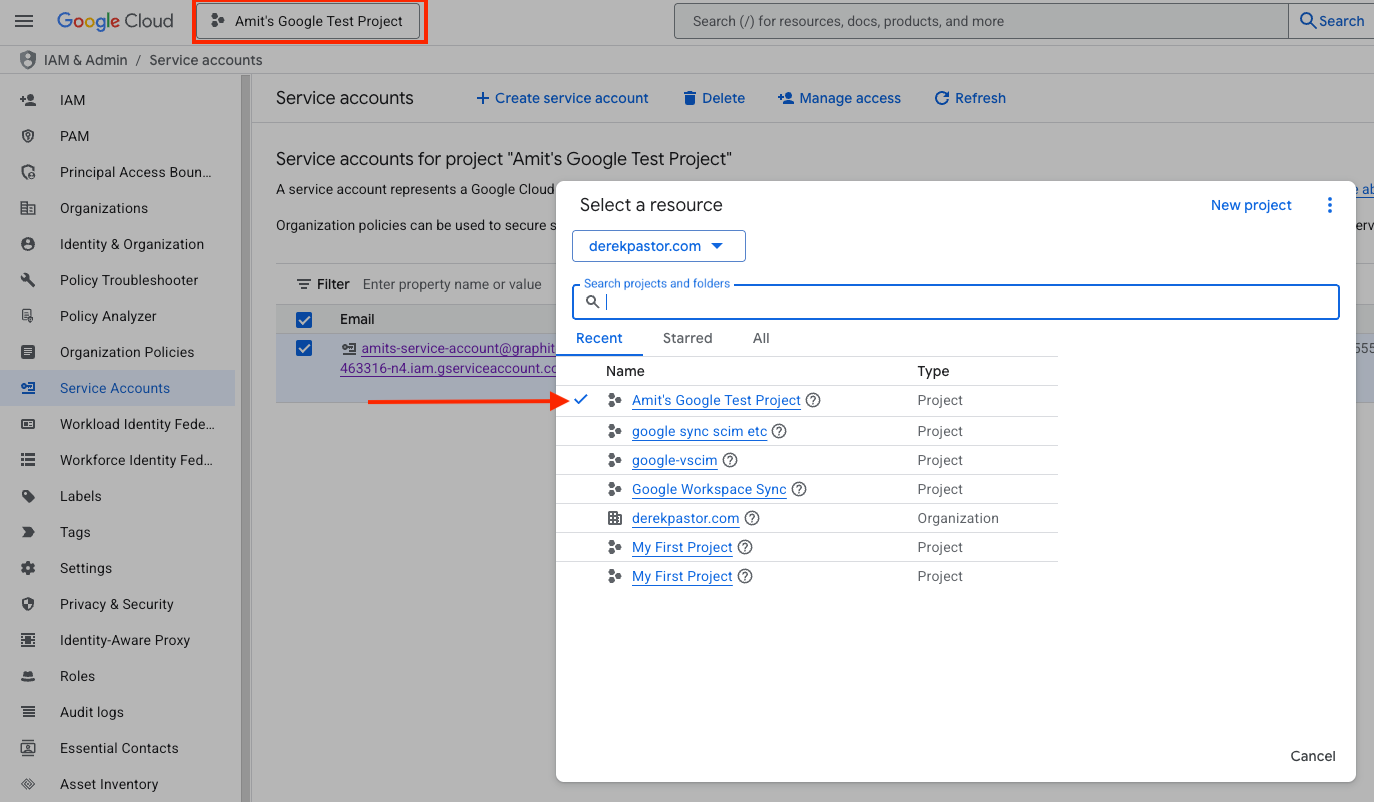Screen dimensions: 1374x802
Task: Switch to the Starred tab
Action: tap(687, 338)
